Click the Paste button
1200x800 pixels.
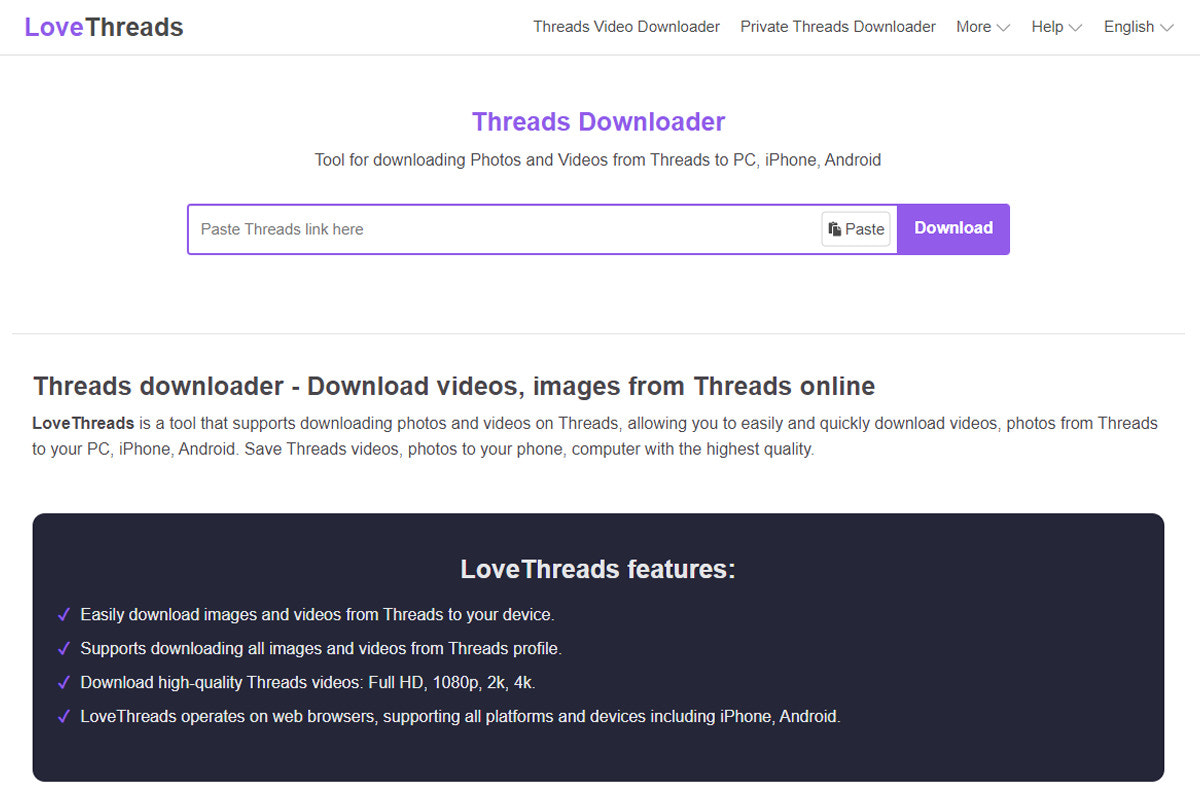(x=856, y=229)
